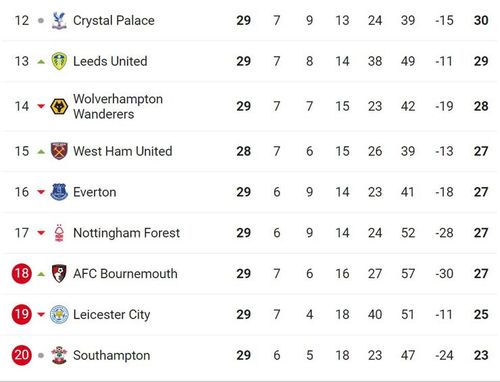The image size is (500, 382).
Task: Click the Leeds United club crest
Action: (x=59, y=61)
